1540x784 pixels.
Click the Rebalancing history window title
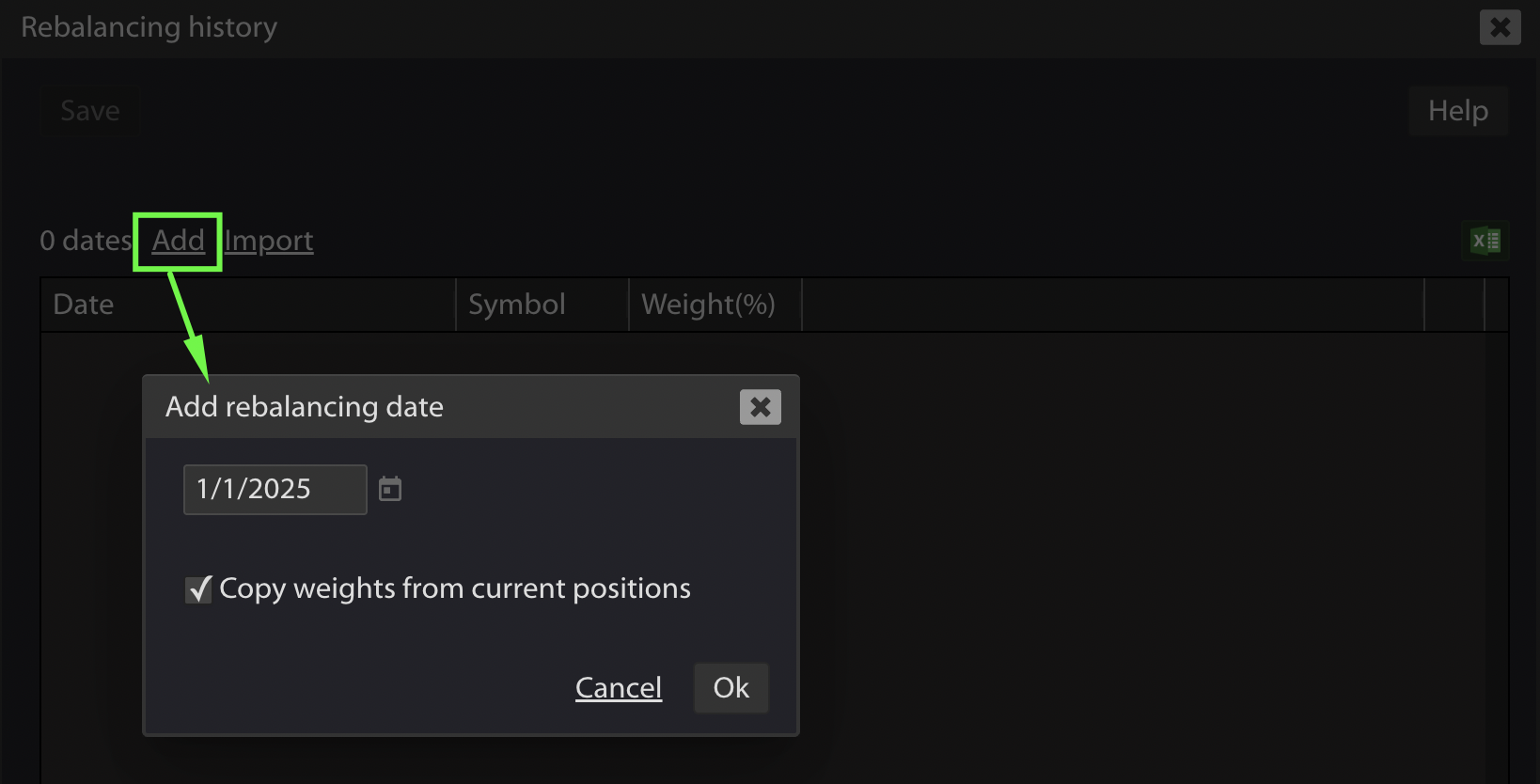[149, 27]
